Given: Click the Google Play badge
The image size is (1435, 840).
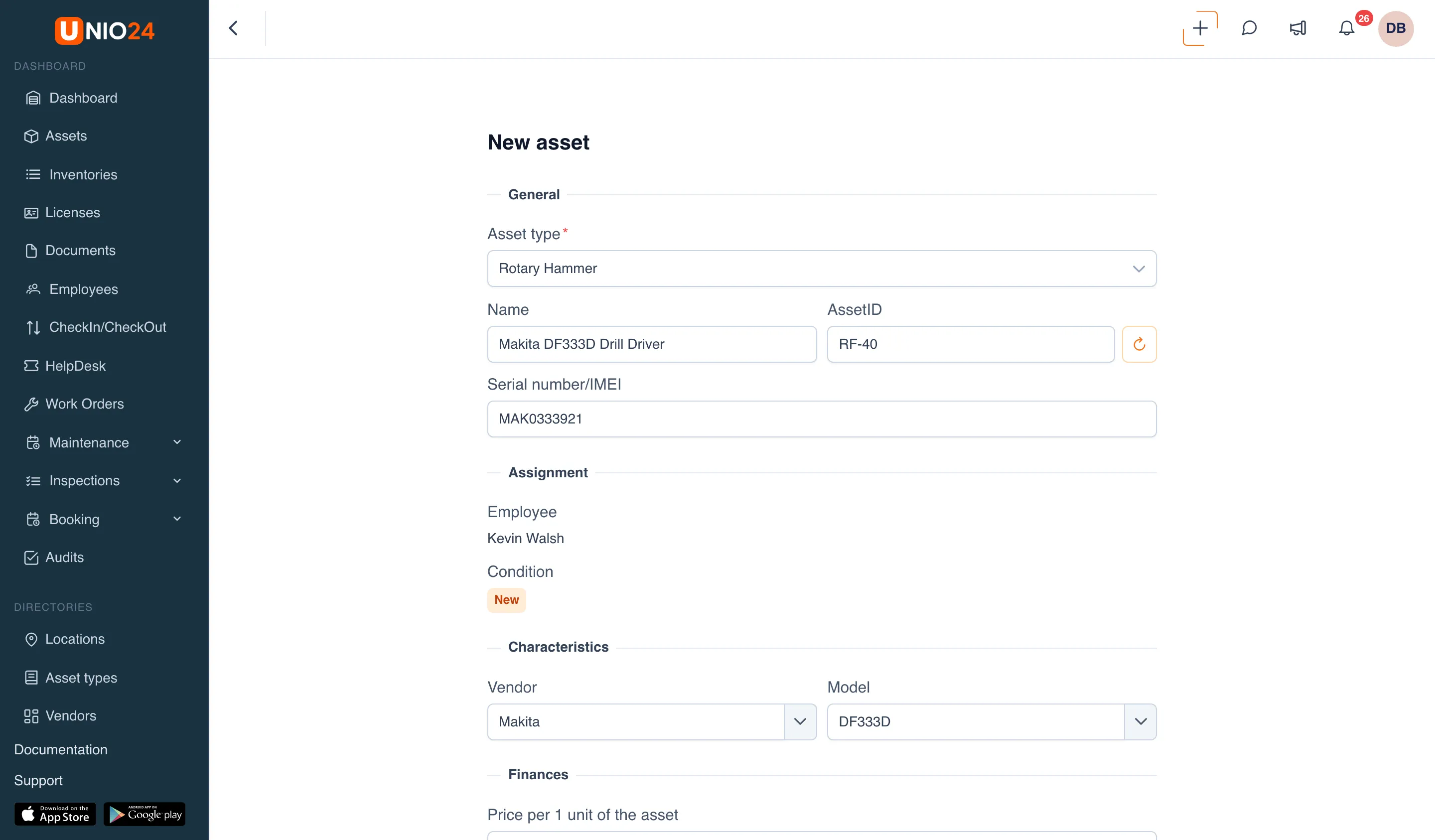Looking at the screenshot, I should point(144,815).
